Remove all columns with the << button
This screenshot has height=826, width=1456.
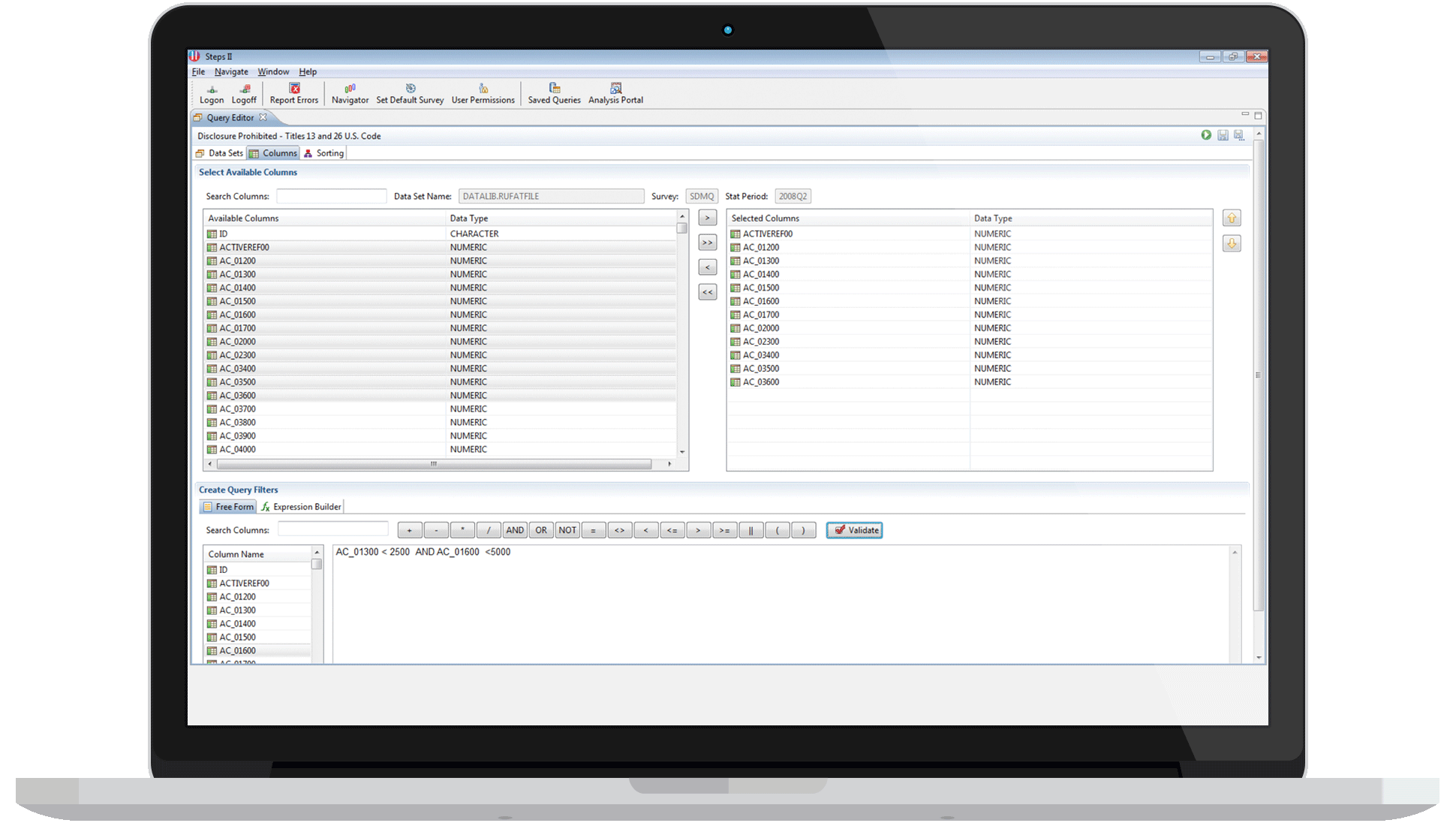pos(707,292)
